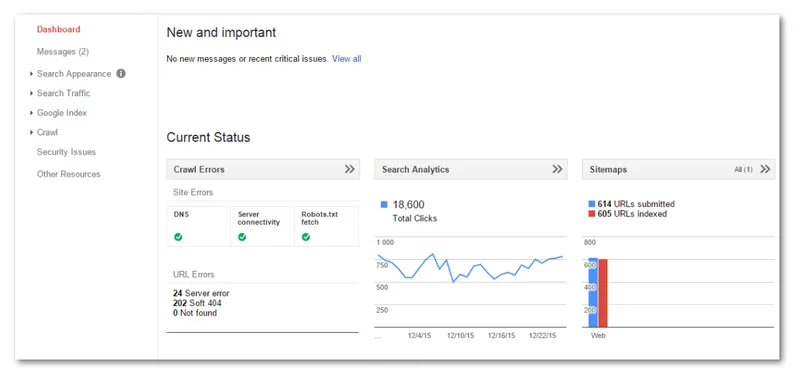Viewport: 800px width, 374px height.
Task: Expand the Crawl section arrow
Action: 32,132
